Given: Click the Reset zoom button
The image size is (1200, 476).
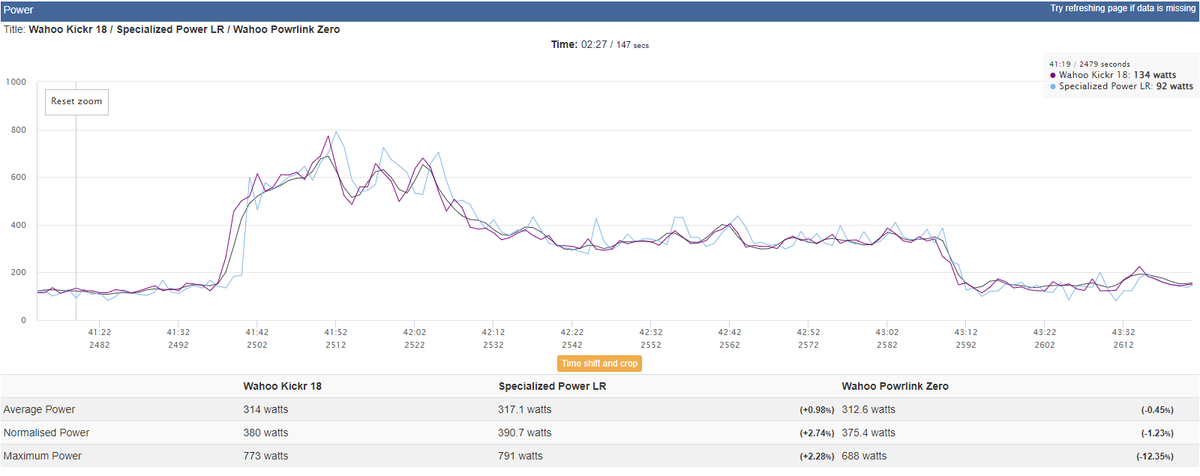Looking at the screenshot, I should pos(77,101).
